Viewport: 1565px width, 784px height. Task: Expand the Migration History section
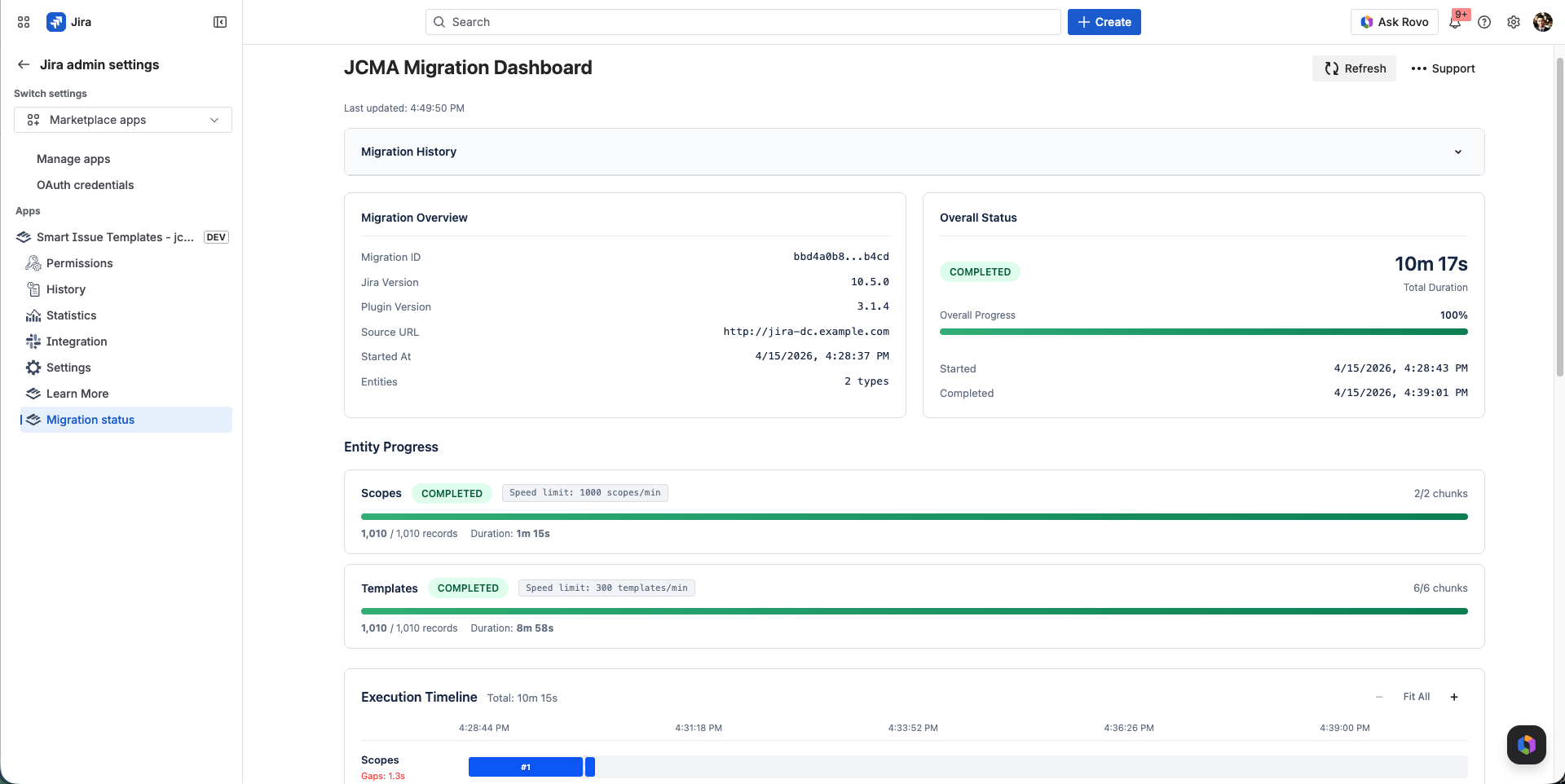tap(915, 152)
